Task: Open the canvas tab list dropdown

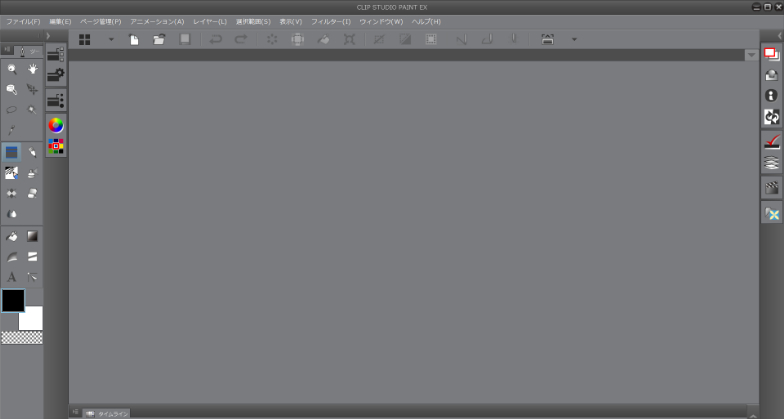Action: (752, 55)
